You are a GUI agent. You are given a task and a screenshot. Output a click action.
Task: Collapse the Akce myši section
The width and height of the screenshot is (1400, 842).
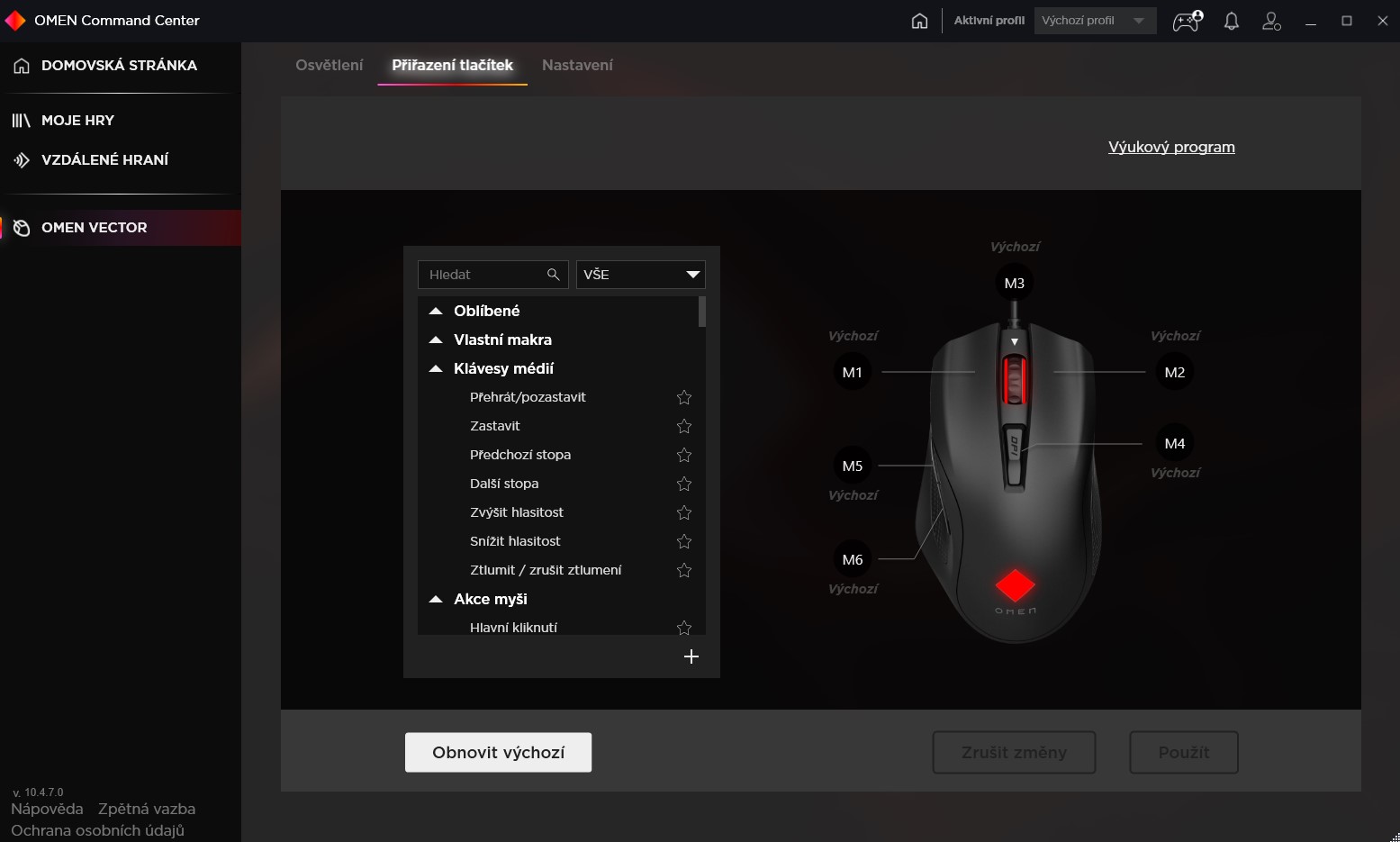tap(436, 599)
